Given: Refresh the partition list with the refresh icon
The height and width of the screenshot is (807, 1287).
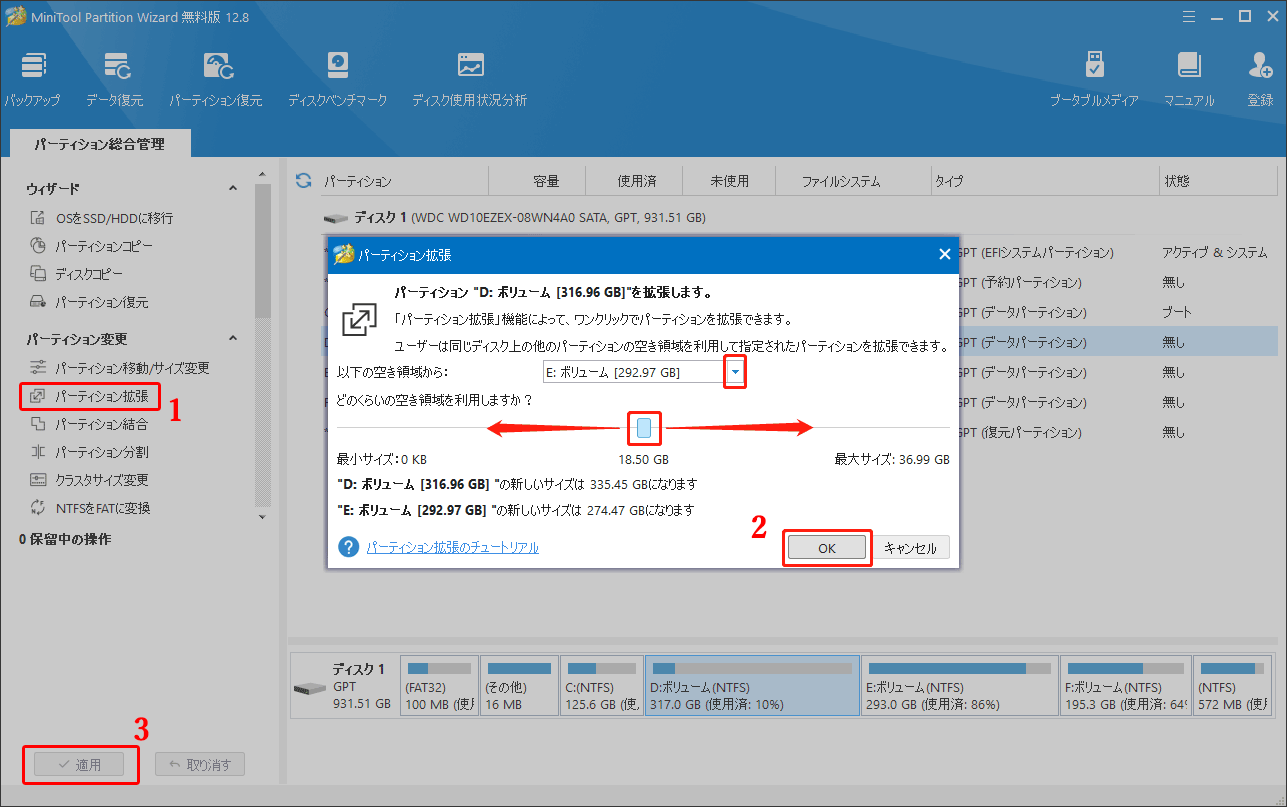Looking at the screenshot, I should 304,181.
